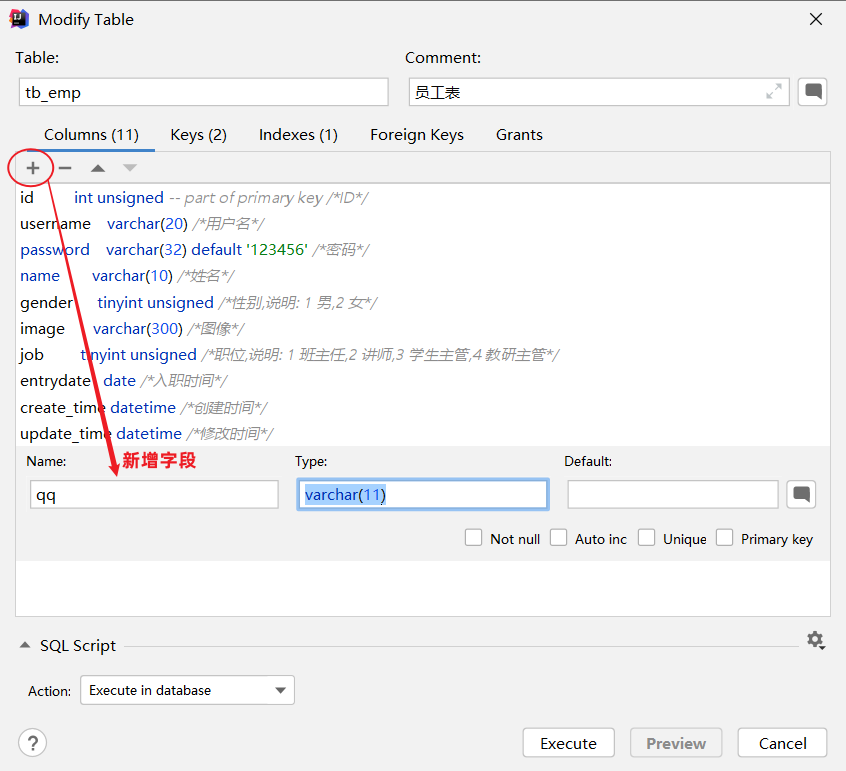846x771 pixels.
Task: Move column down with the down arrow
Action: click(x=130, y=168)
